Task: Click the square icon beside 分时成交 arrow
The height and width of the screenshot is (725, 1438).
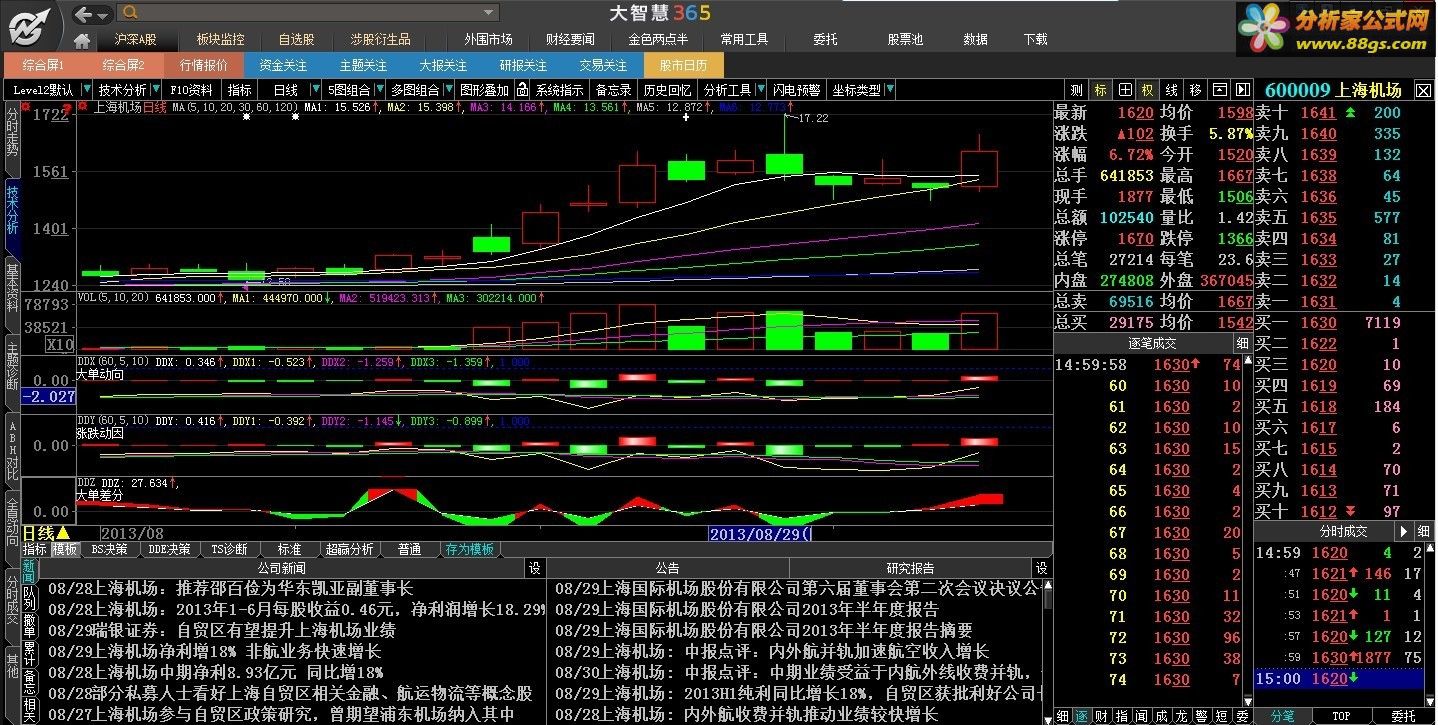Action: 1424,532
